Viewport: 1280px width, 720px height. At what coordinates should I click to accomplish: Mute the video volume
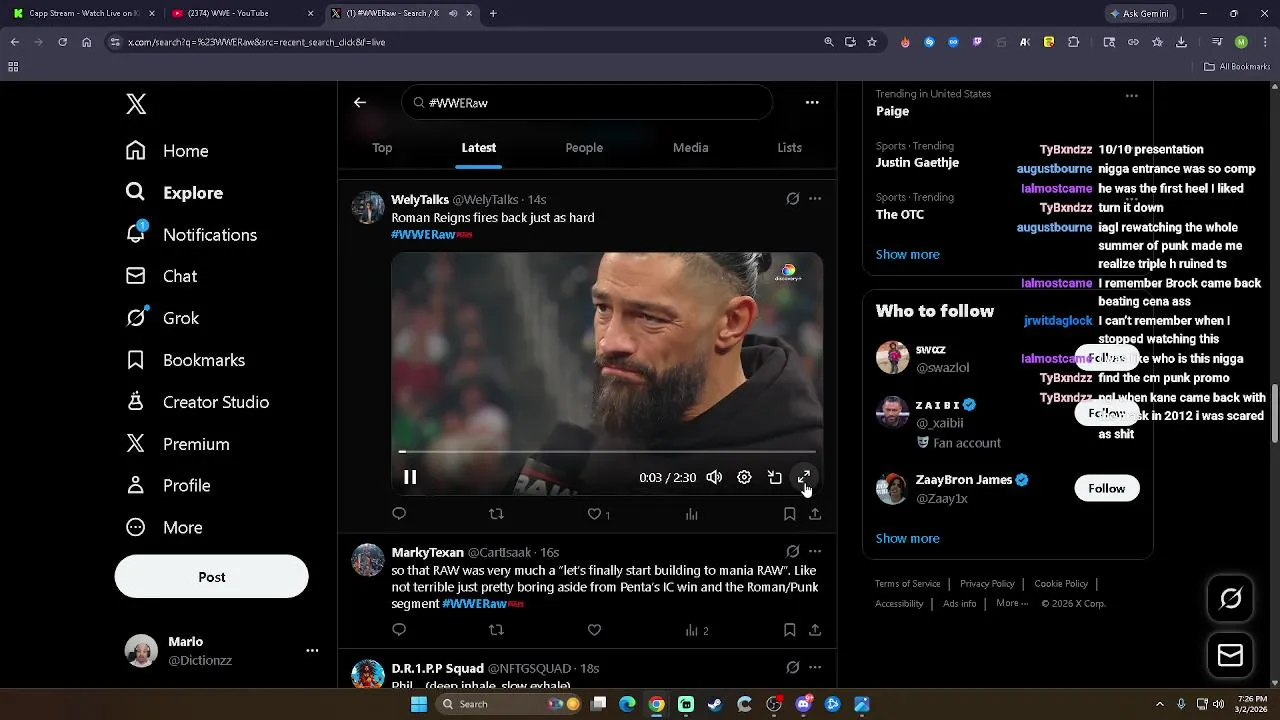[714, 478]
